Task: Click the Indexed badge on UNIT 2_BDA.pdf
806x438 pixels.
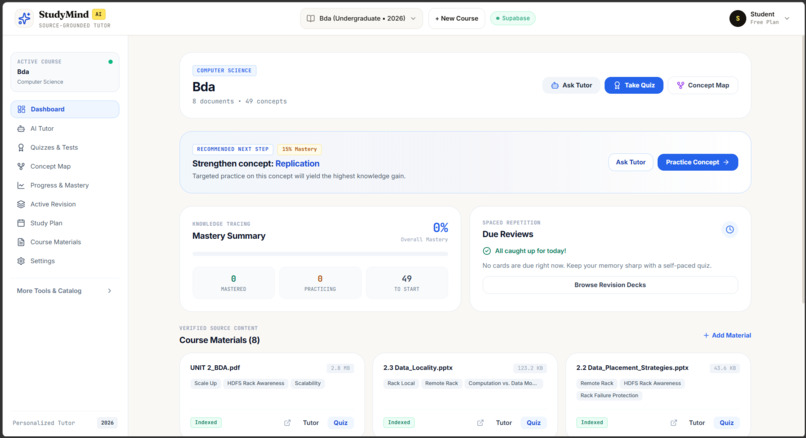Action: pyautogui.click(x=206, y=423)
